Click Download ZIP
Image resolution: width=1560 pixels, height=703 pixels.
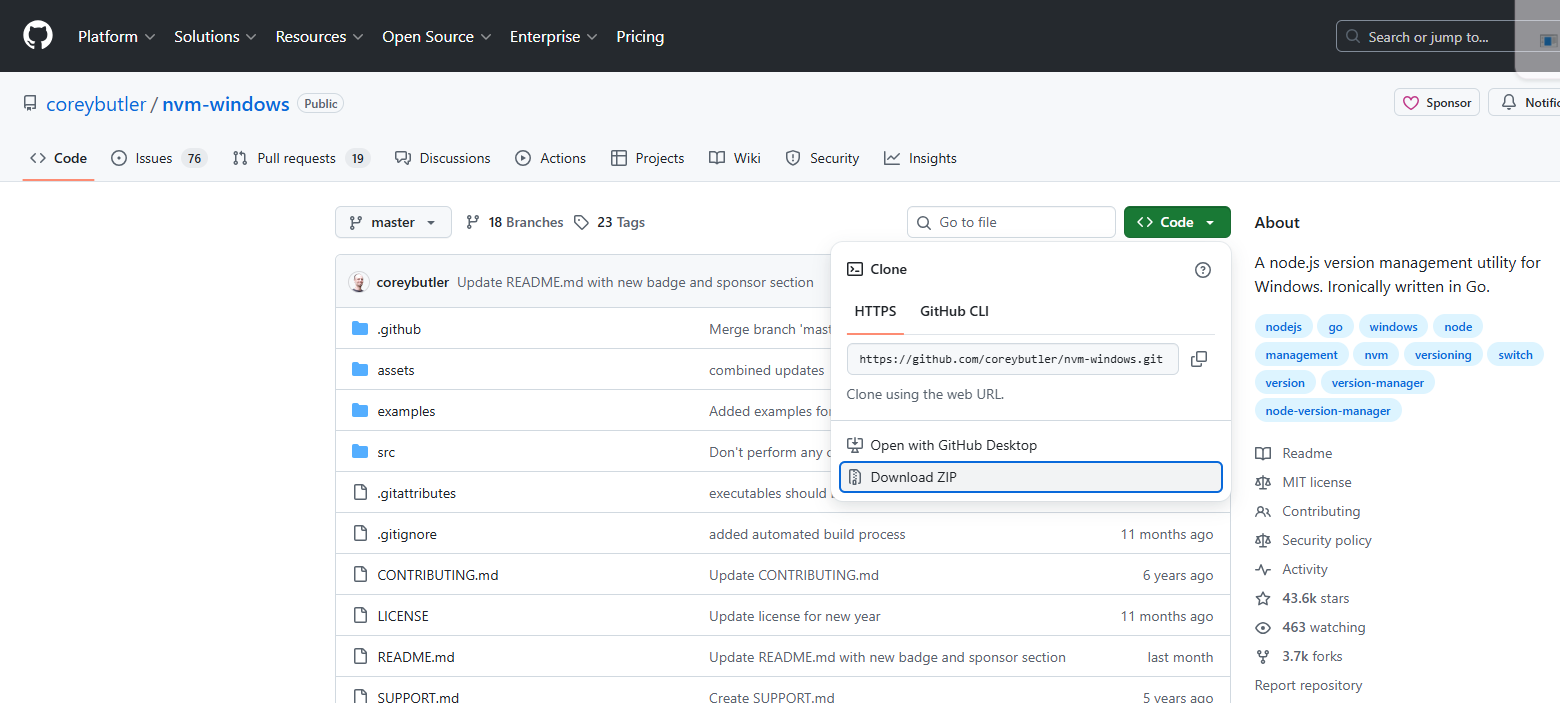pyautogui.click(x=1031, y=477)
